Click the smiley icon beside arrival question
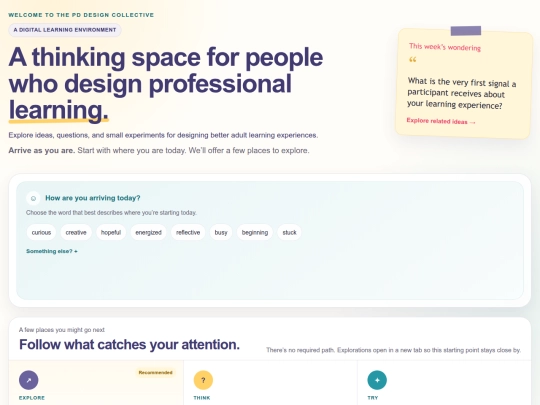Viewport: 540px width, 405px height. (33, 198)
